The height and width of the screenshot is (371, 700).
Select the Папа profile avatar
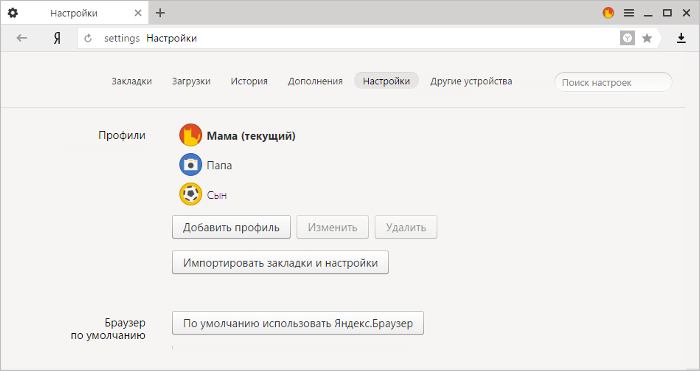coord(191,165)
